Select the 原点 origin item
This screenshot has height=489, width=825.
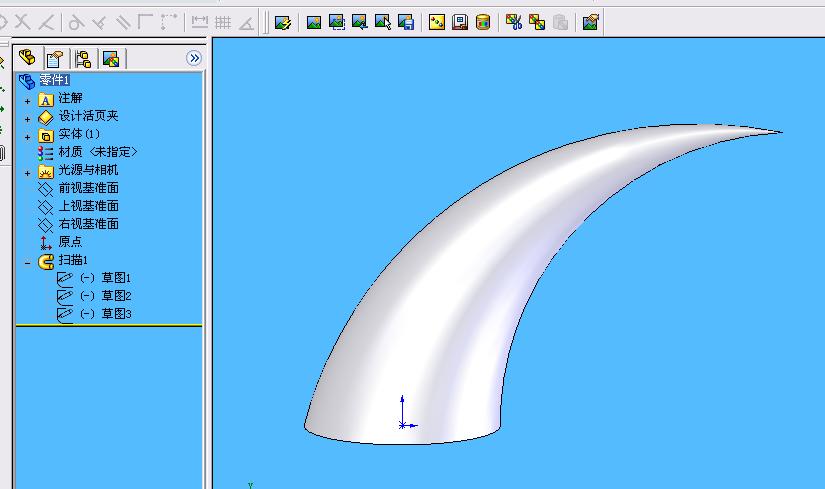click(70, 242)
